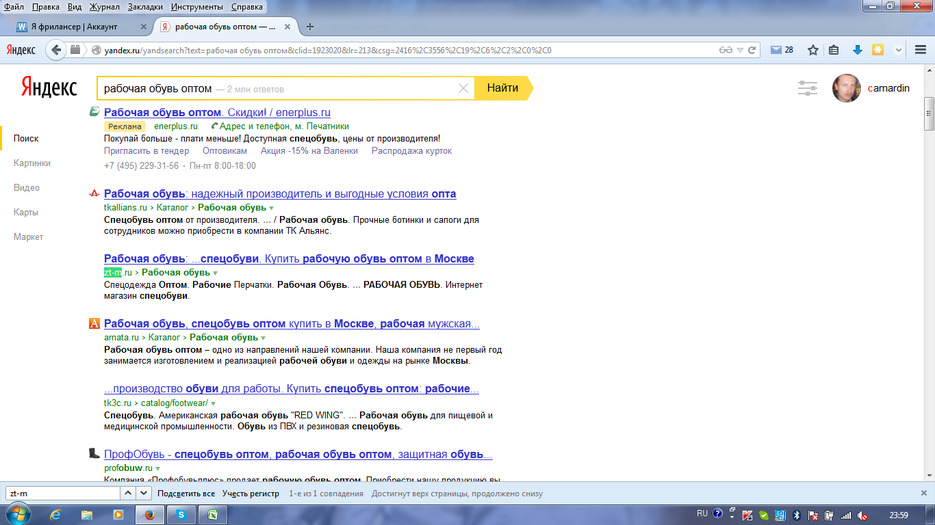Click the reader mode glasses icon
Screen dimensions: 935x525
point(725,50)
